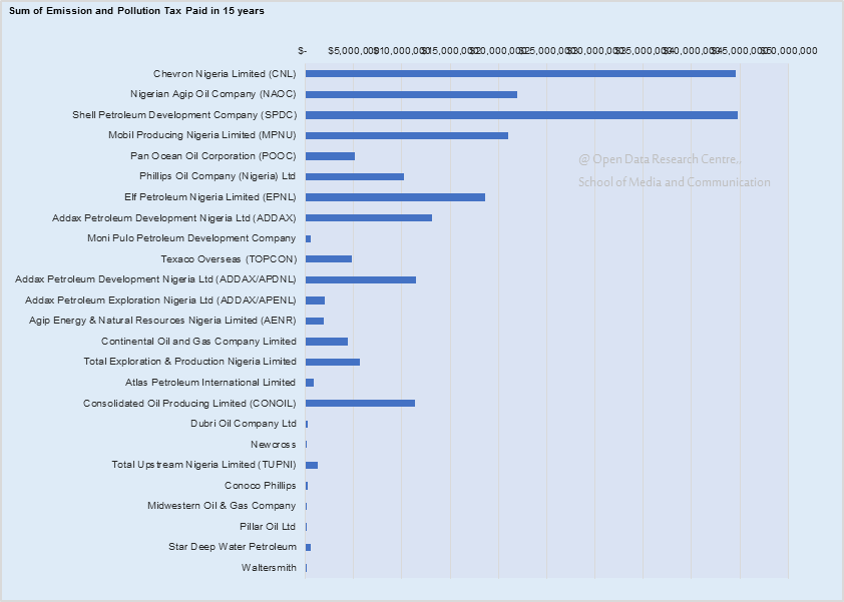The width and height of the screenshot is (844, 602).
Task: Click the 'Dubri Oil Company Ltd' label
Action: 243,424
